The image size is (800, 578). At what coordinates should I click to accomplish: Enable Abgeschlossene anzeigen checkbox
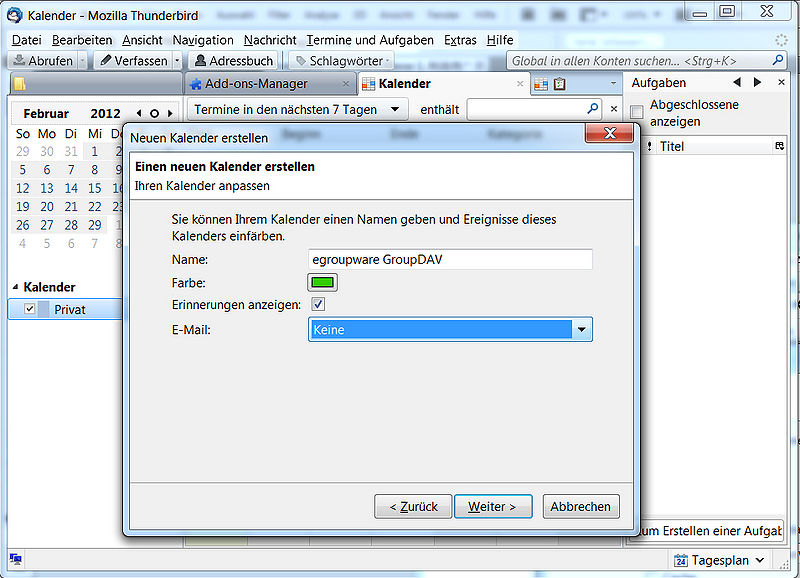coord(637,112)
